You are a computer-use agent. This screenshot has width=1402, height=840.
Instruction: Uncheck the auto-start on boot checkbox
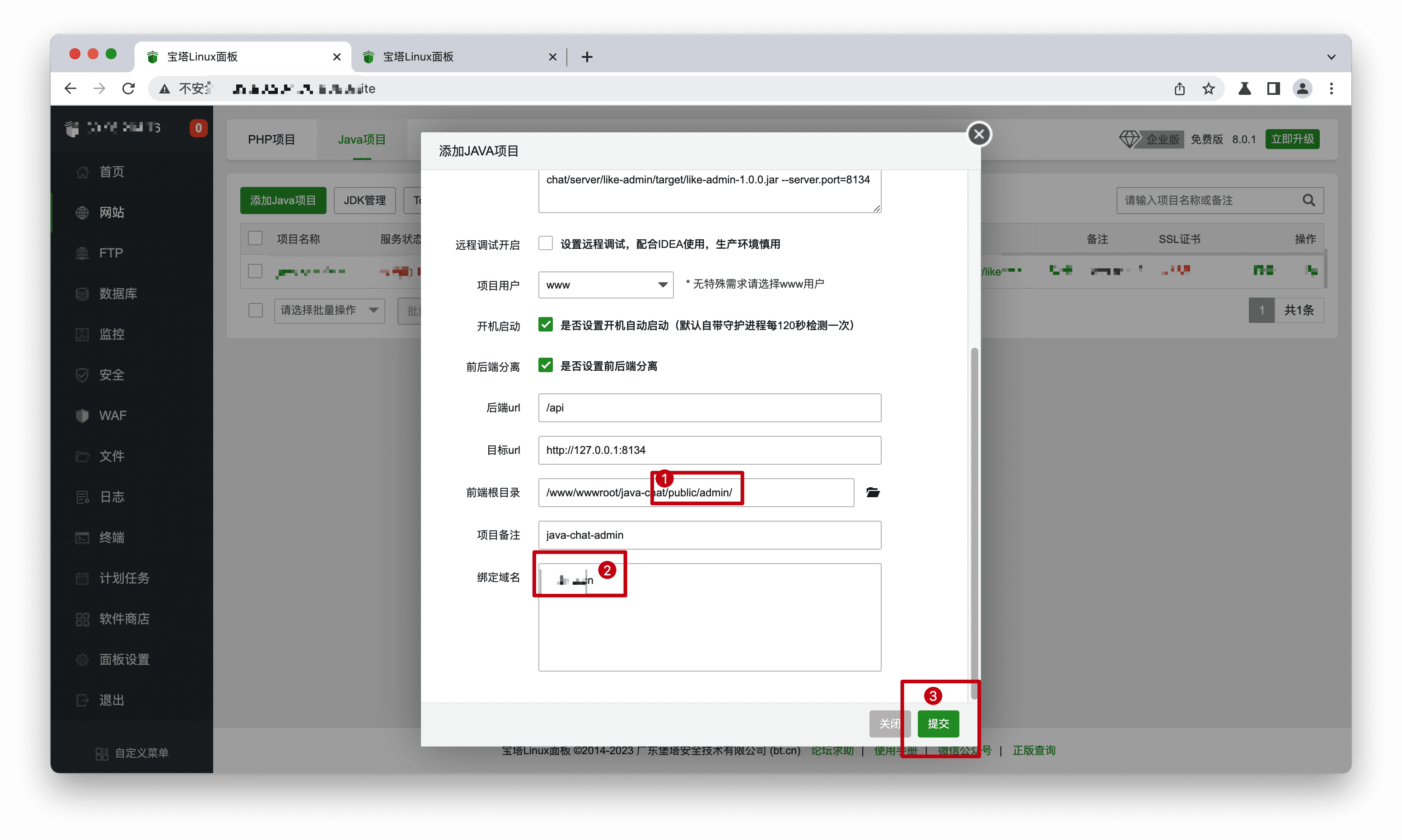point(545,325)
